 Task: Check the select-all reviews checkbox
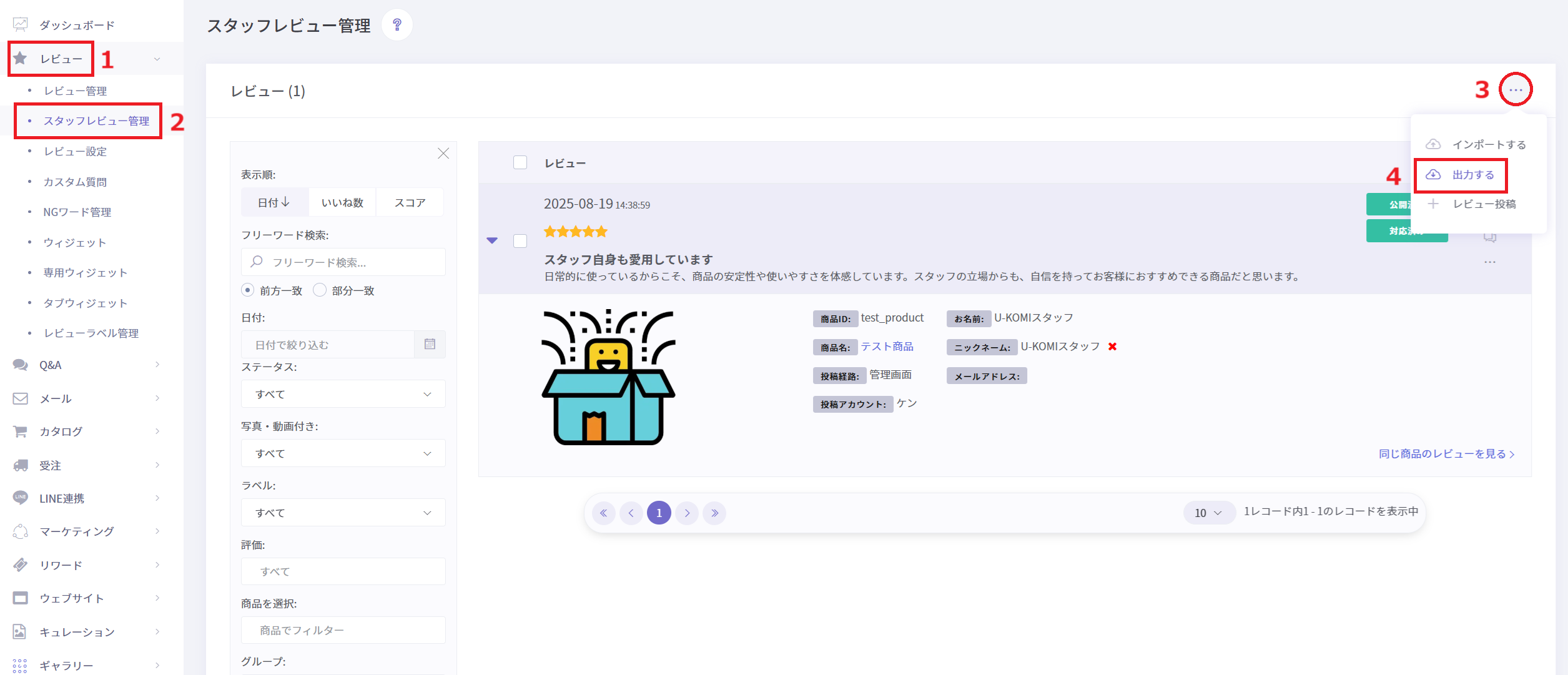pos(520,163)
